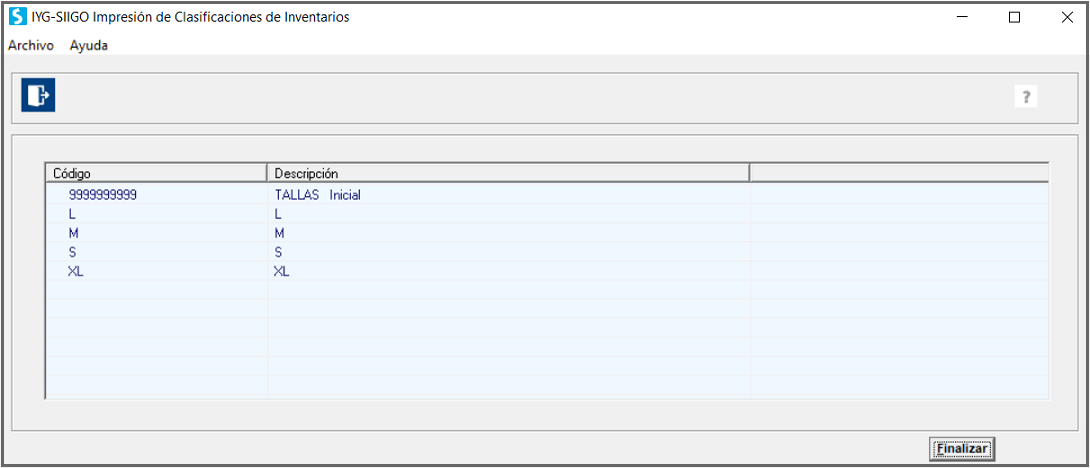Click the blue exit door icon
Image resolution: width=1090 pixels, height=468 pixels.
(38, 95)
